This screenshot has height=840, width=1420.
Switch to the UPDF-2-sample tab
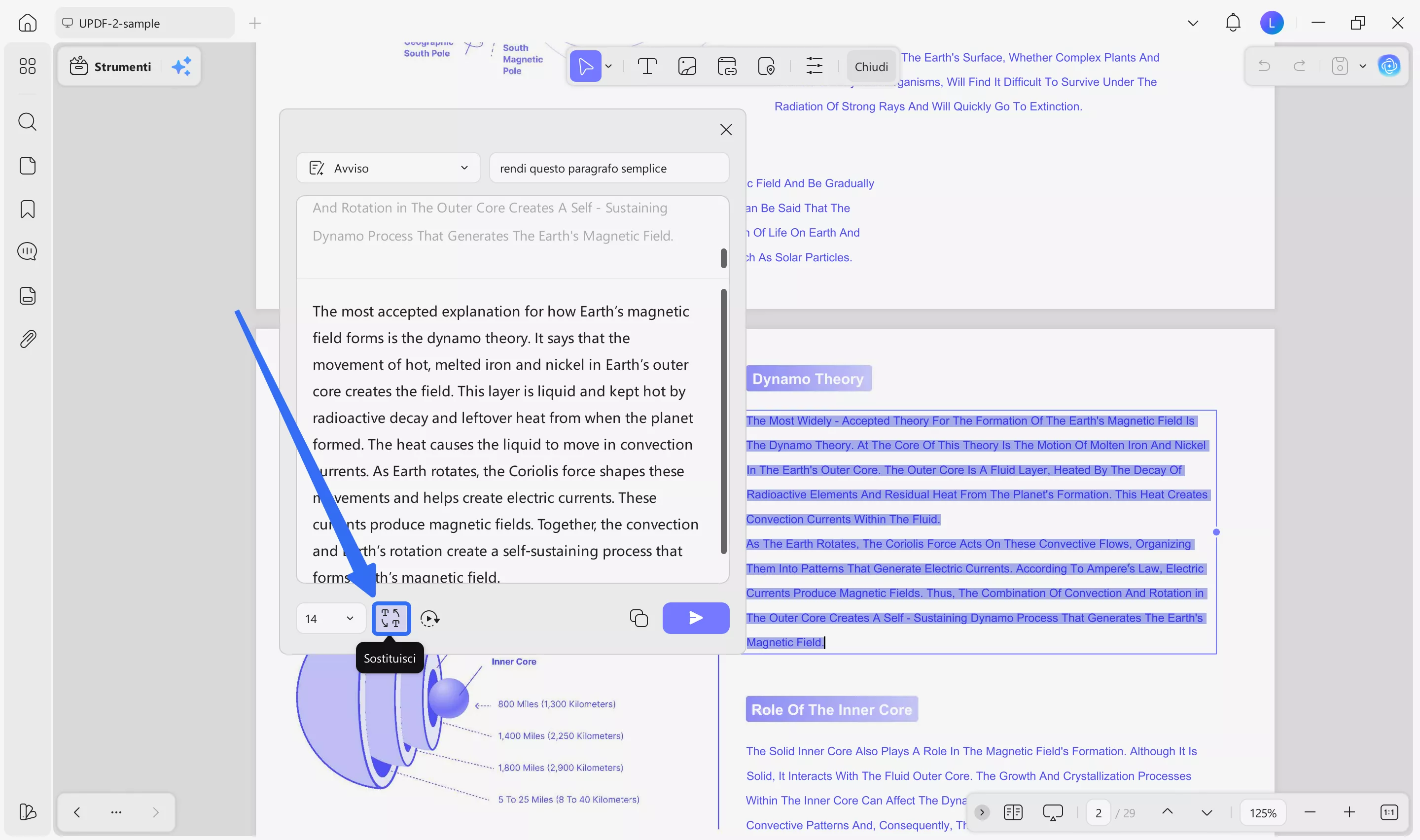click(144, 23)
